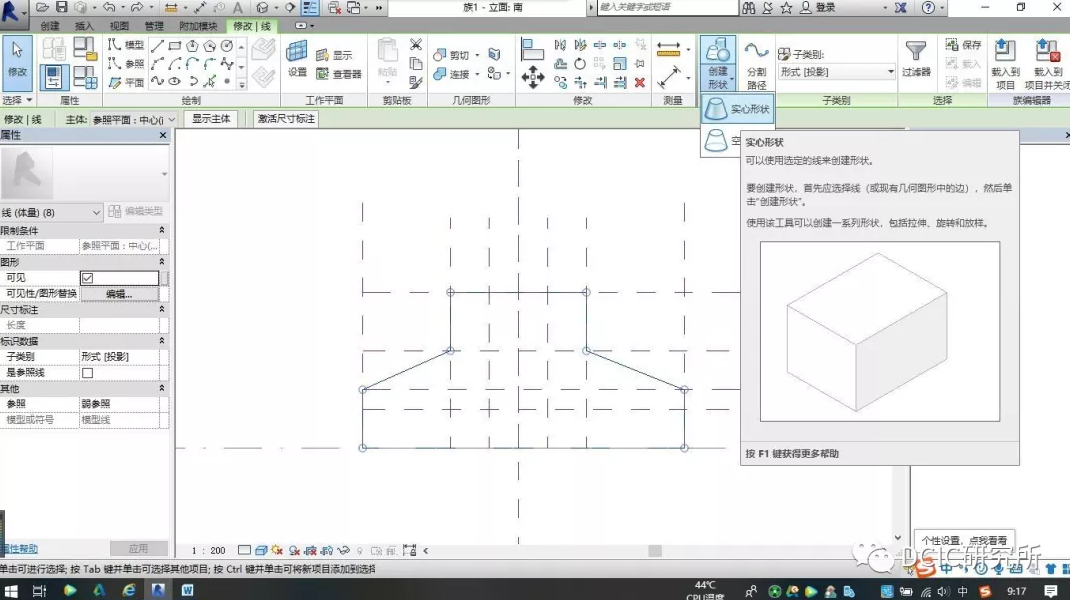Expand the 选择 panel dropdown
This screenshot has height=600, width=1070.
coord(17,100)
